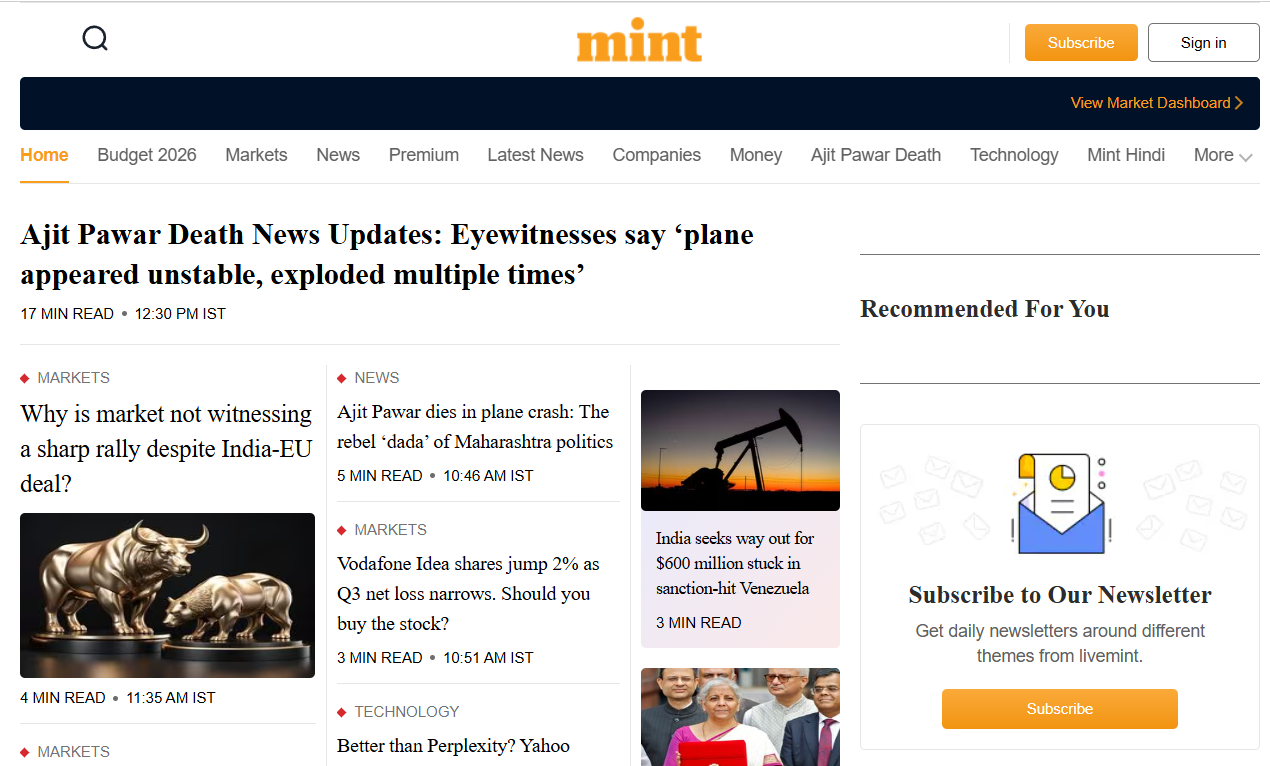The width and height of the screenshot is (1270, 766).
Task: Subscribe to newsletter via the card button
Action: 1059,709
